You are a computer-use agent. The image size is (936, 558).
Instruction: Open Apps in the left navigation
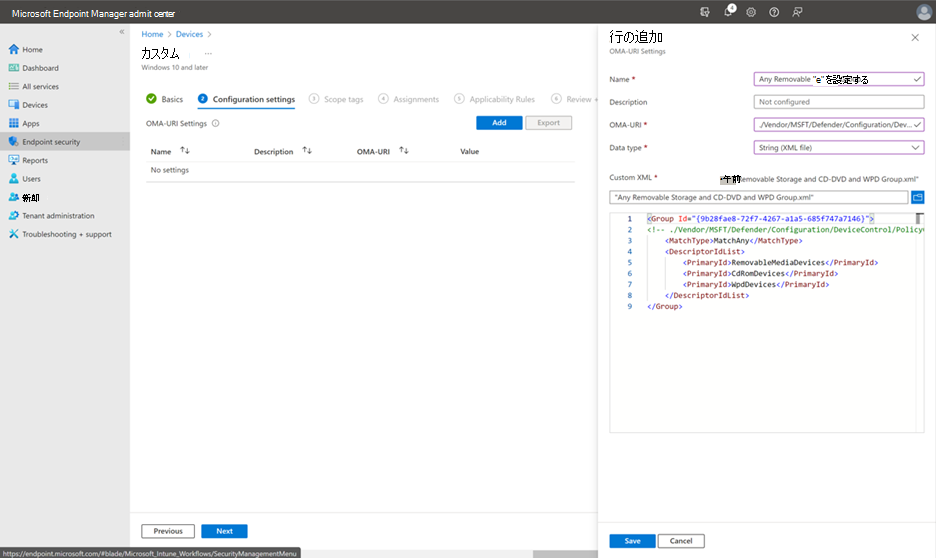(30, 124)
